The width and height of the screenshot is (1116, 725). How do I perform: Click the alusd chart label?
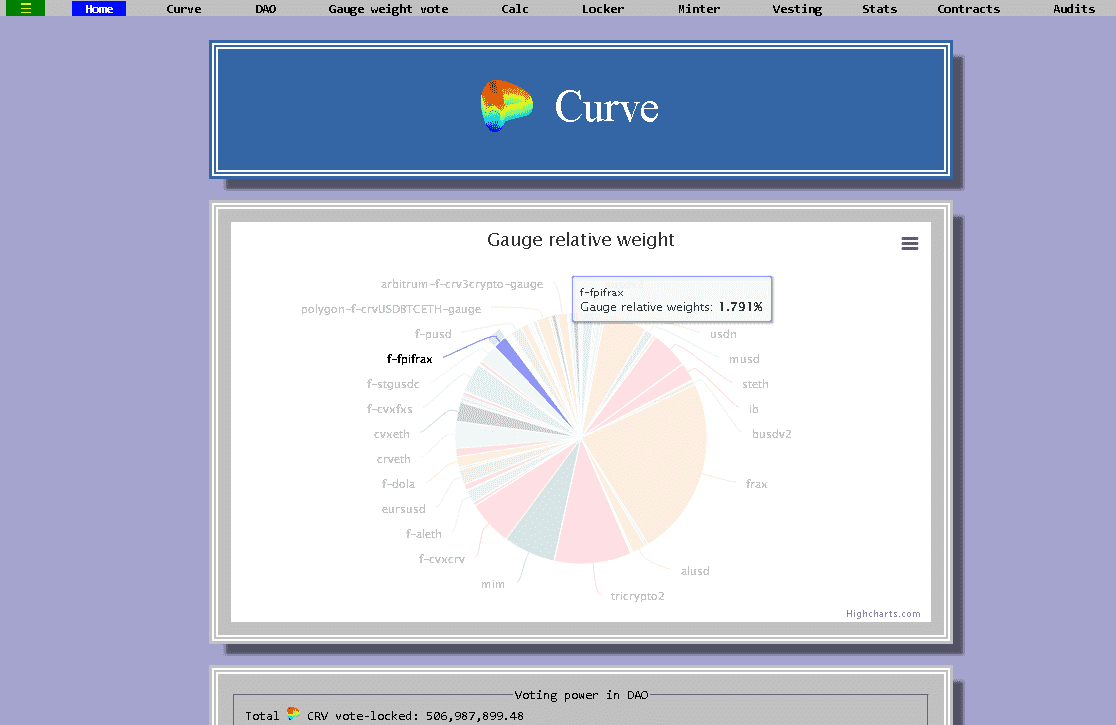coord(695,571)
